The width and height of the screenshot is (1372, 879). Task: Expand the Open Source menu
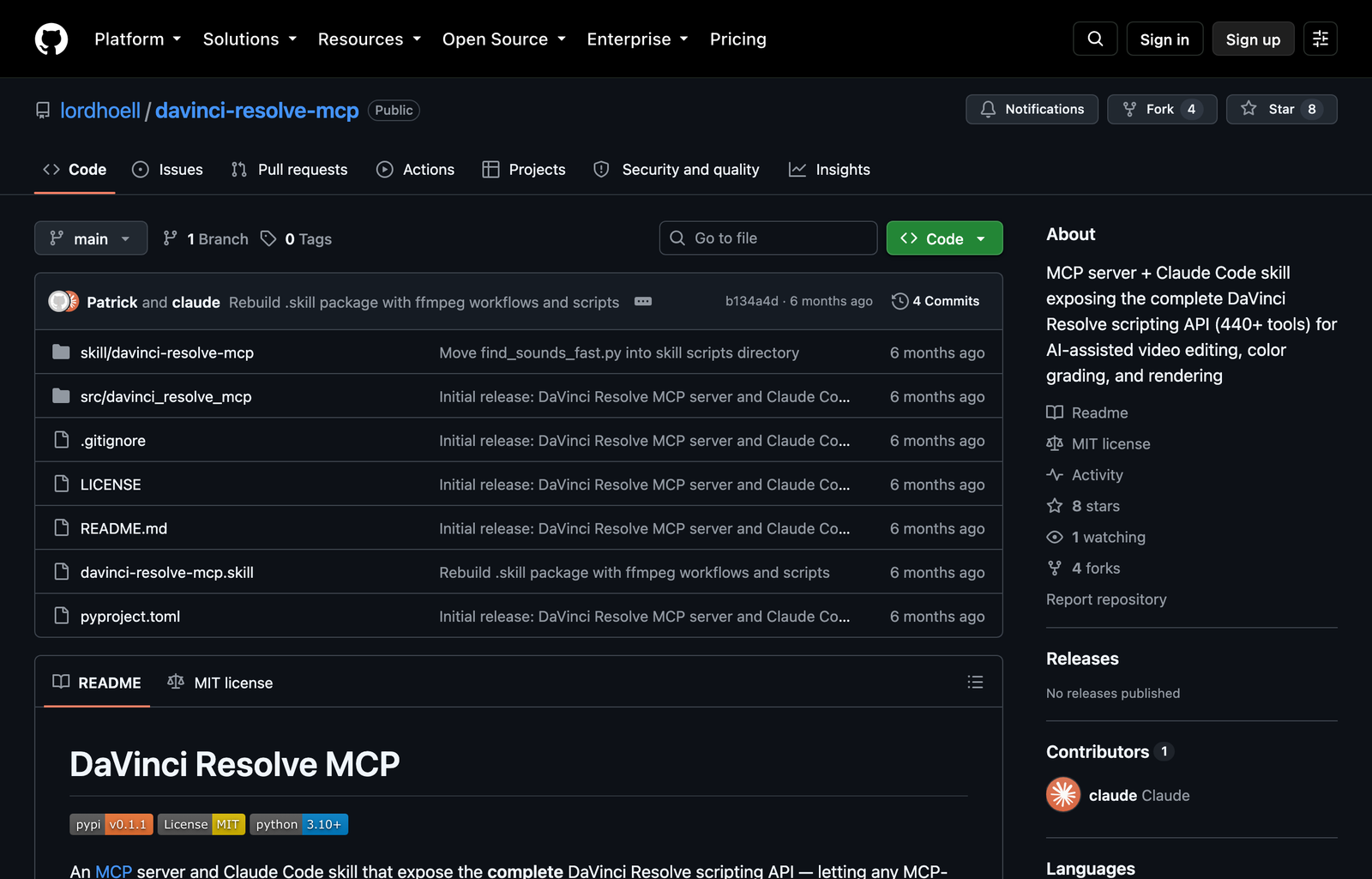504,39
